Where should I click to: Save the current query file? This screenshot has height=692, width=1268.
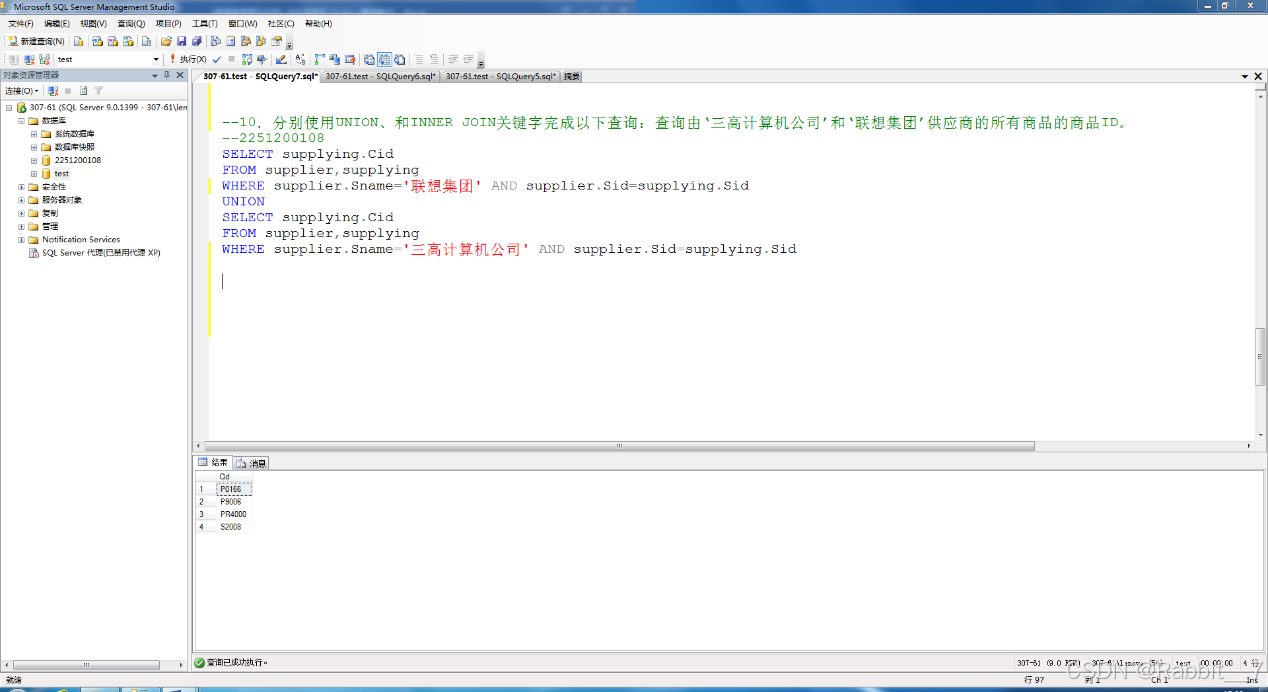(x=182, y=41)
